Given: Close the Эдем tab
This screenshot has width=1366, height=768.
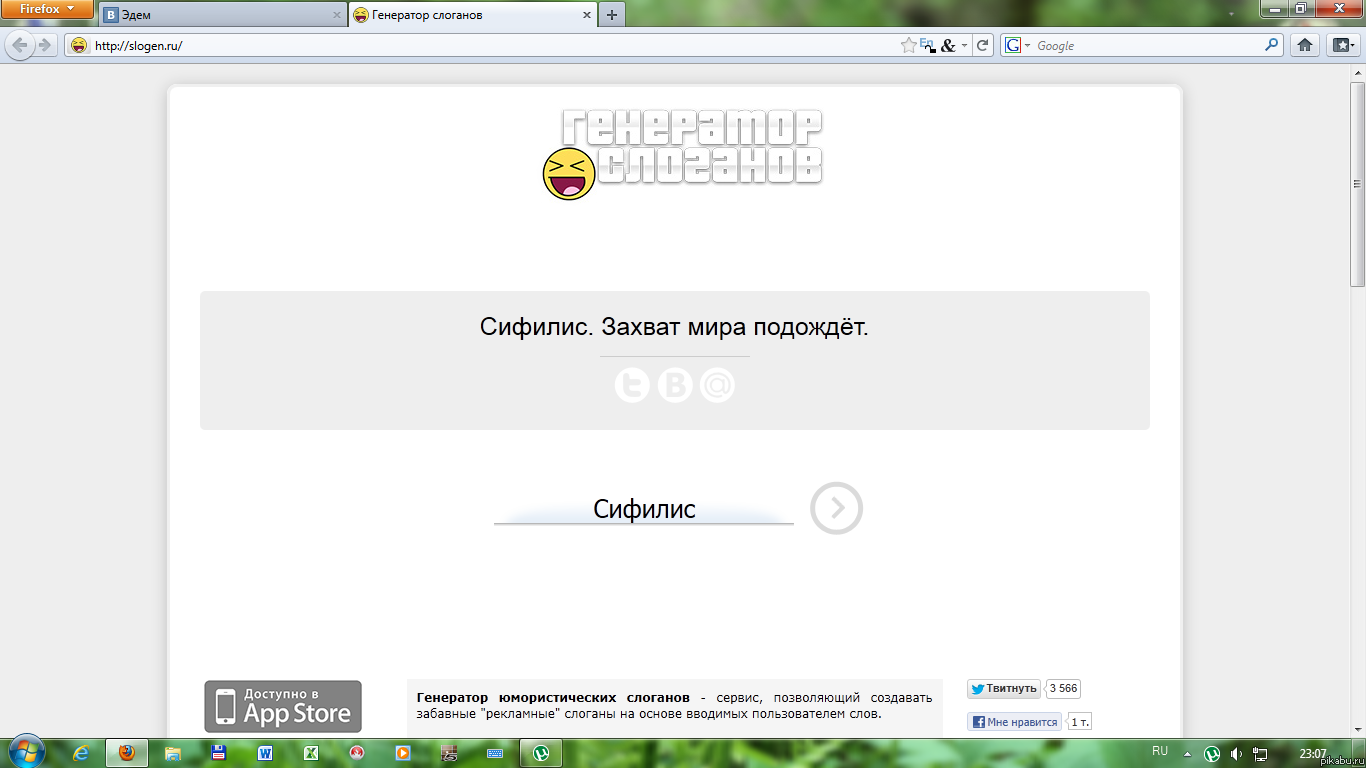Looking at the screenshot, I should [x=336, y=15].
